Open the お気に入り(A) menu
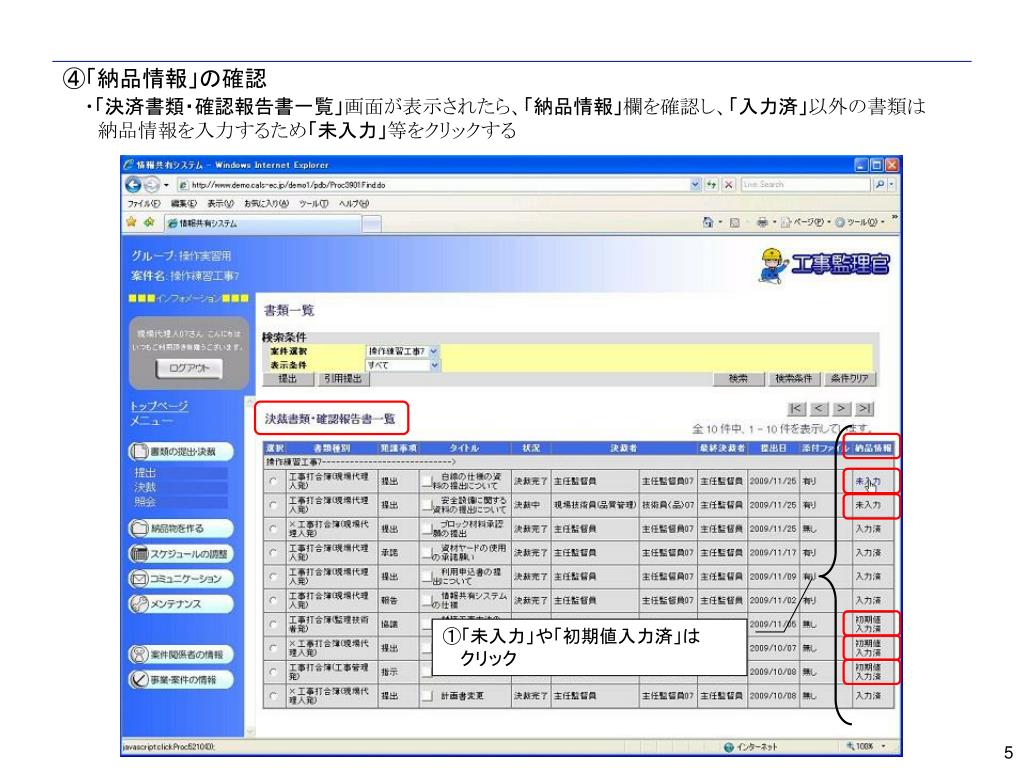 click(x=266, y=204)
